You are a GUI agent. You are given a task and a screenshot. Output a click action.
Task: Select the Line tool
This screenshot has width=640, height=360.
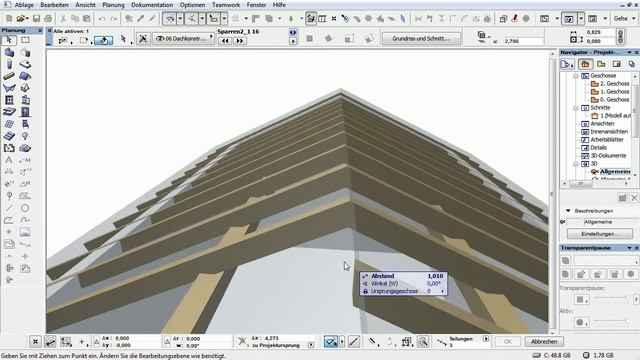pyautogui.click(x=9, y=208)
